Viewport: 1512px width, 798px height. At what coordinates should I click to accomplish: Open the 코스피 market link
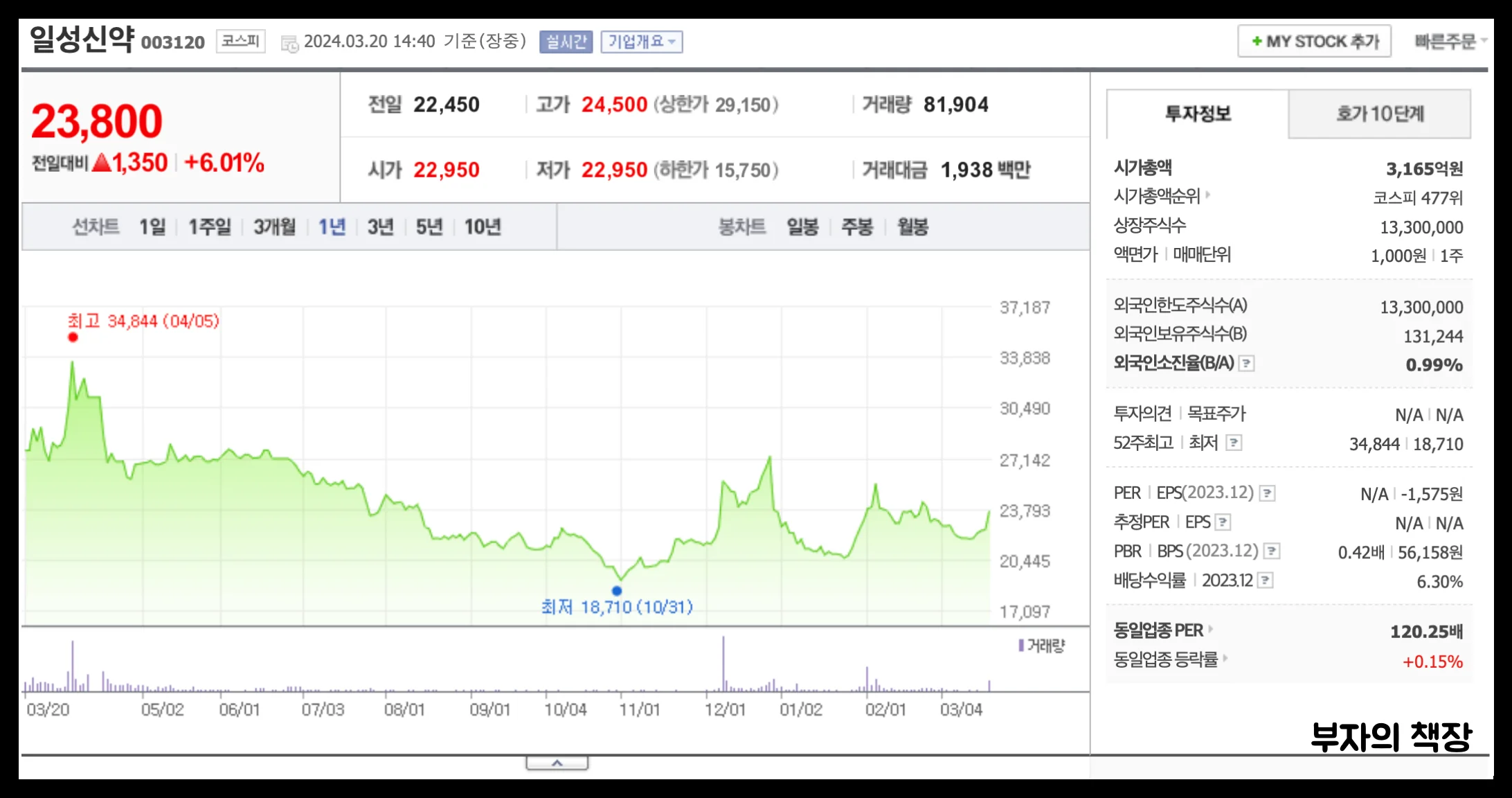pyautogui.click(x=240, y=40)
